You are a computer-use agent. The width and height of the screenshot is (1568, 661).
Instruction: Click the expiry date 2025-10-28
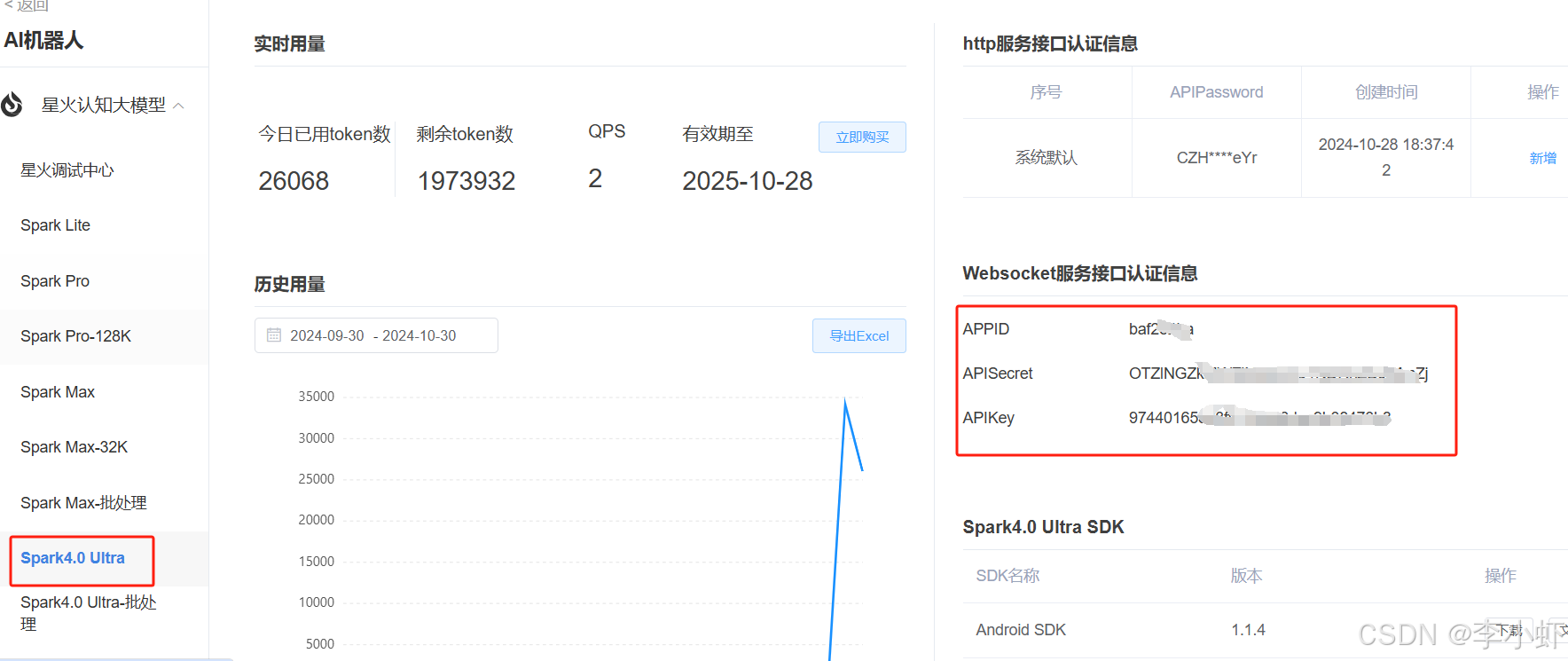[748, 181]
